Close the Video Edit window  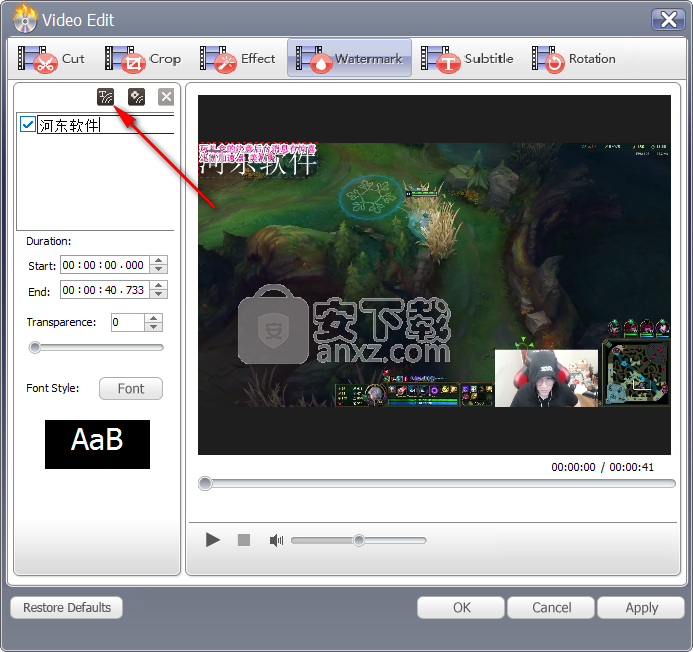point(668,19)
